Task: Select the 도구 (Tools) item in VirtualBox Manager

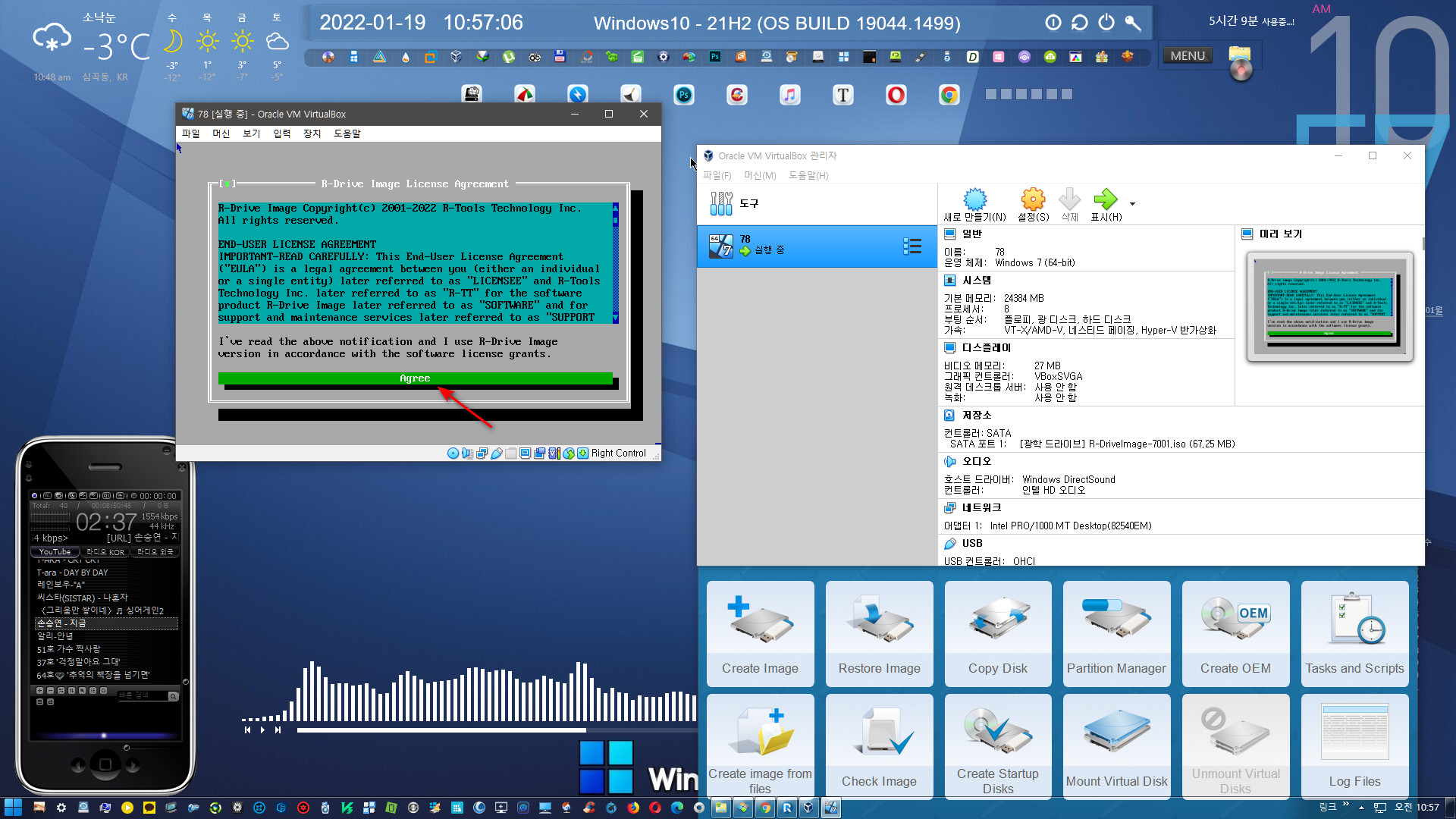Action: [817, 203]
